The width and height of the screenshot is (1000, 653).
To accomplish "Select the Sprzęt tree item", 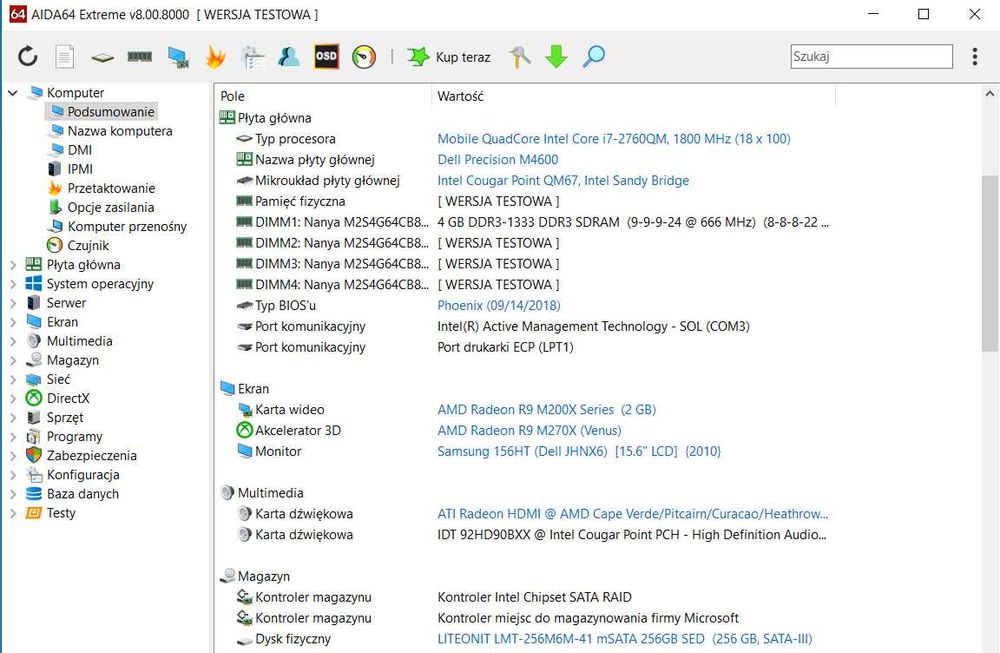I will [x=64, y=418].
